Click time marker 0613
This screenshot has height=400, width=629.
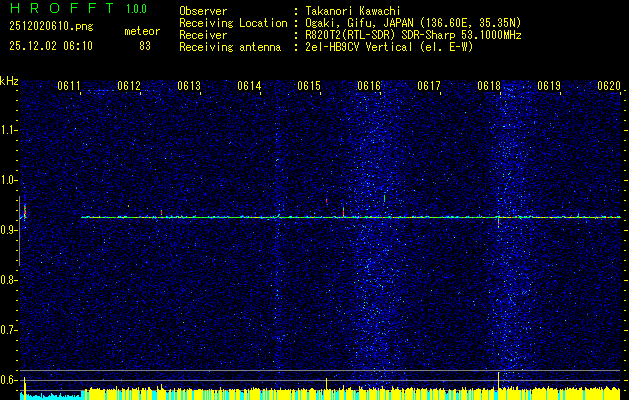tap(189, 86)
